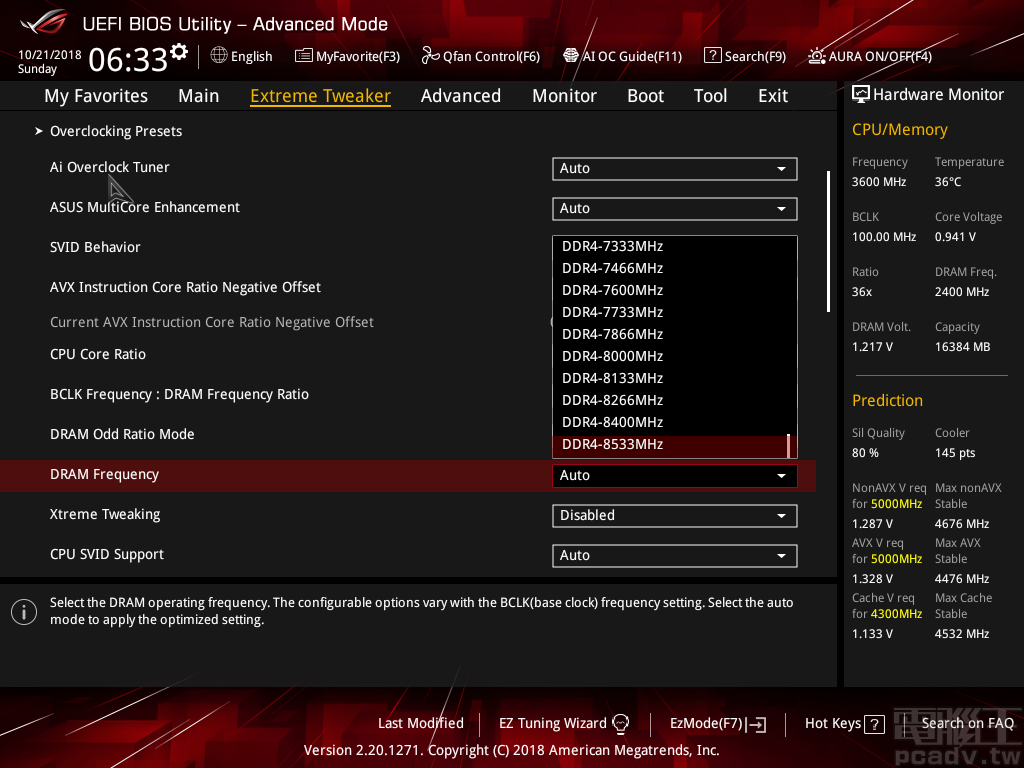
Task: Go to the Exit tab
Action: (773, 96)
